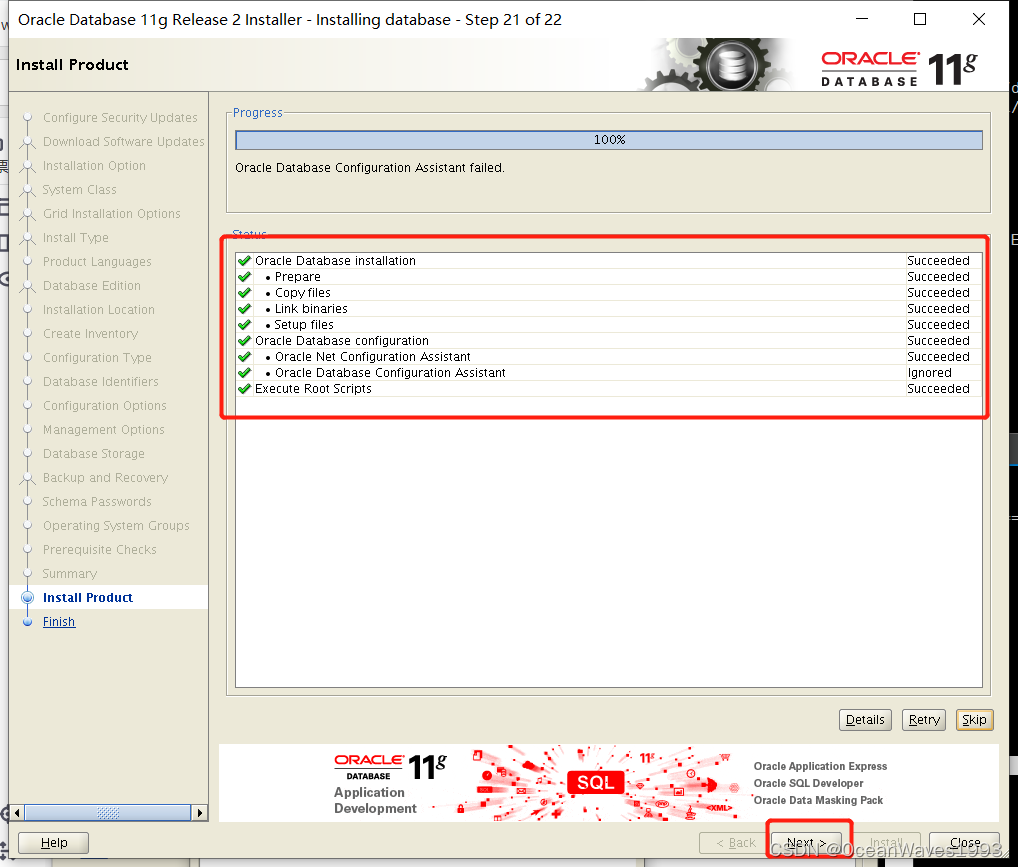This screenshot has width=1018, height=867.
Task: Open the Help button
Action: [x=53, y=842]
